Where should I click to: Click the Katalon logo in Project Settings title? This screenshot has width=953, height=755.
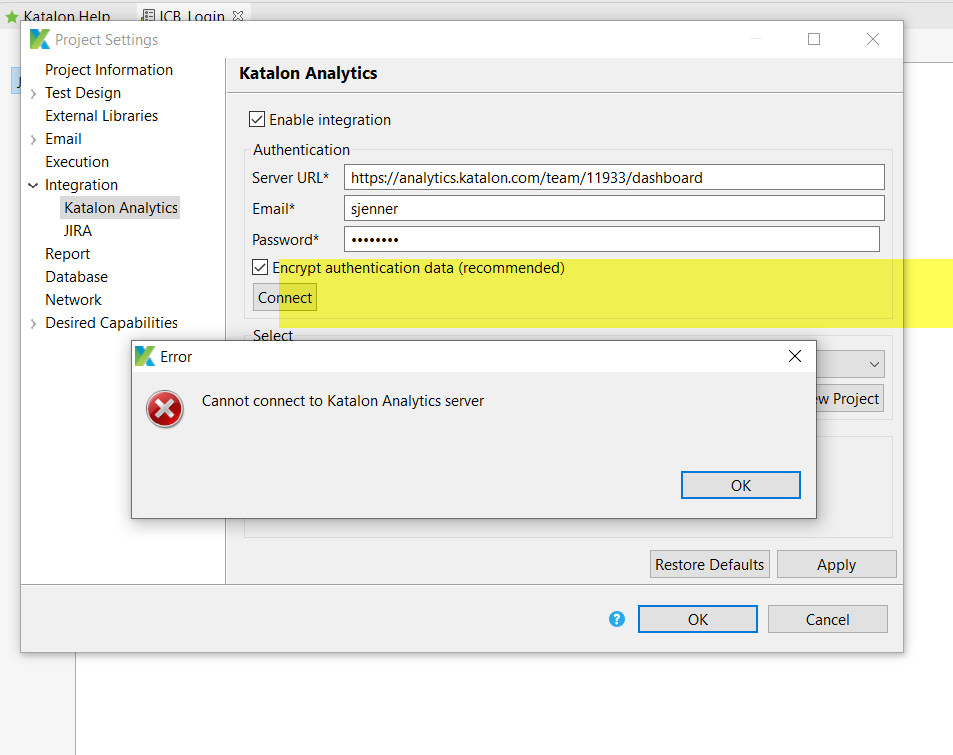point(40,40)
